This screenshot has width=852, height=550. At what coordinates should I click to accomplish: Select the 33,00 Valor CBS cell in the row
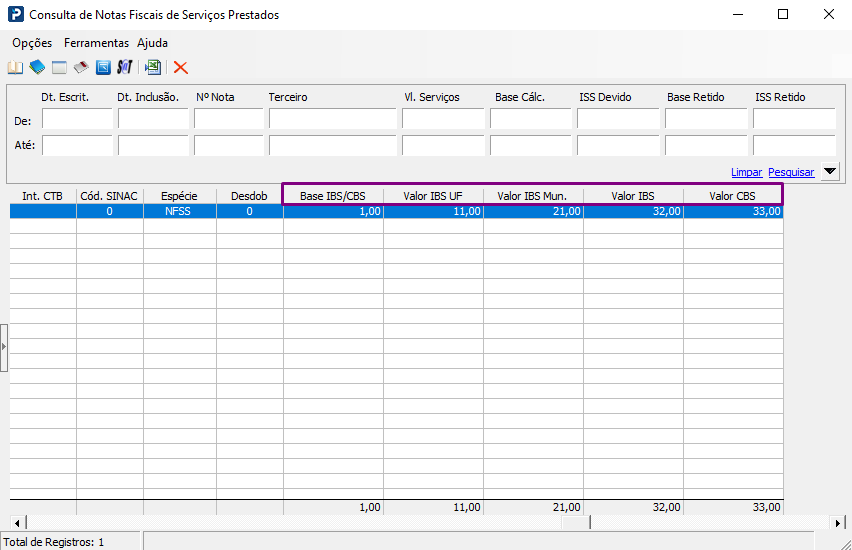coord(733,211)
